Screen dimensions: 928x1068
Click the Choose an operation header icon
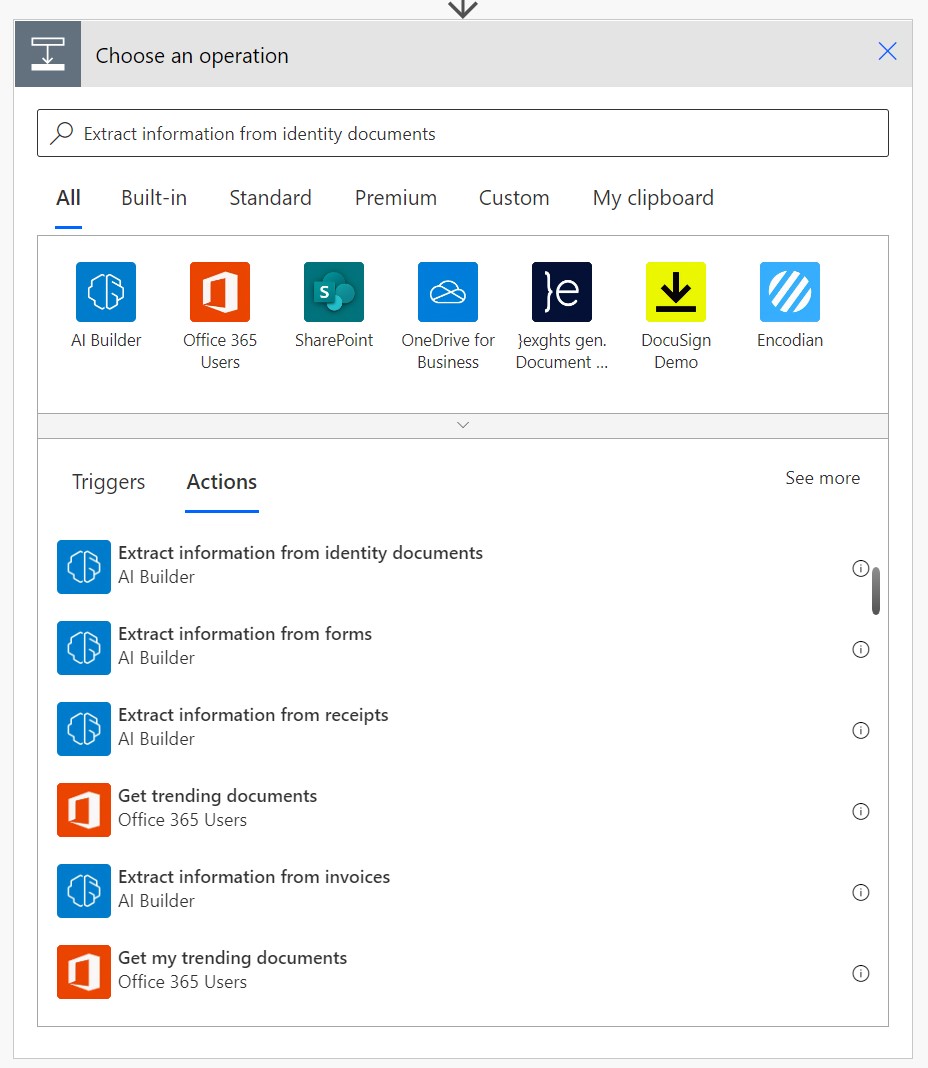tap(48, 54)
